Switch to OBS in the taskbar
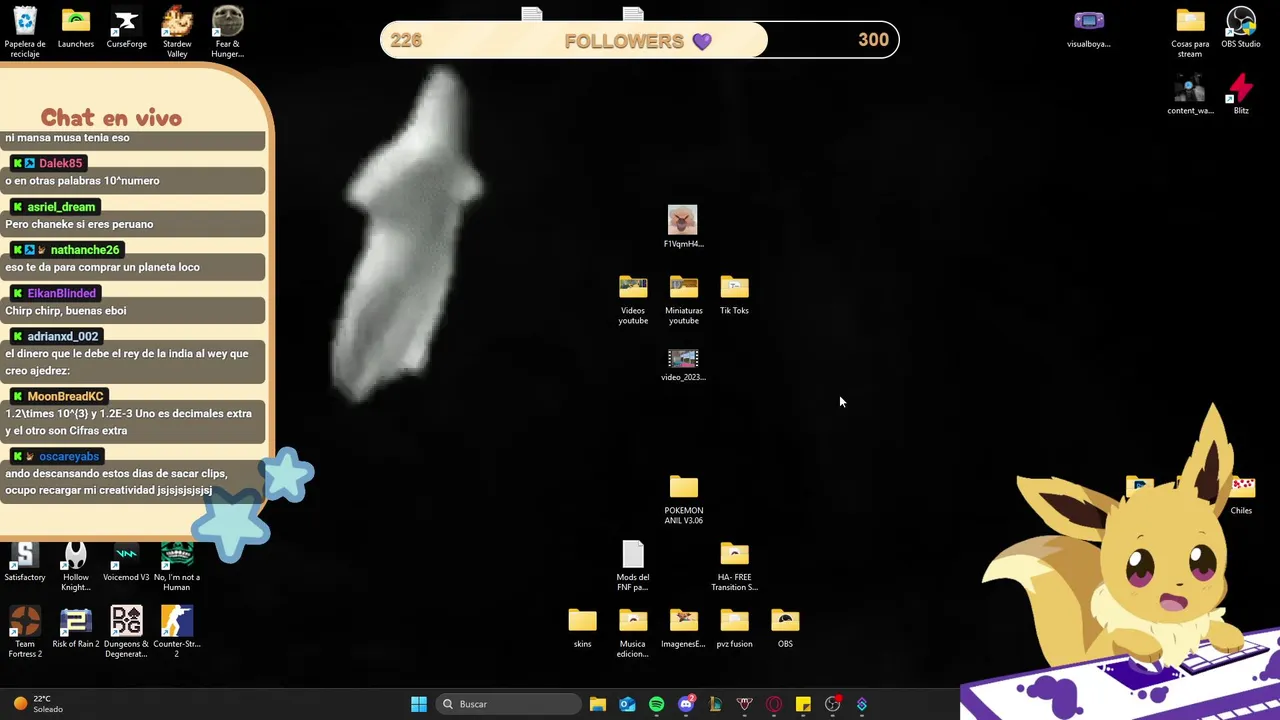This screenshot has height=720, width=1280. coord(832,704)
